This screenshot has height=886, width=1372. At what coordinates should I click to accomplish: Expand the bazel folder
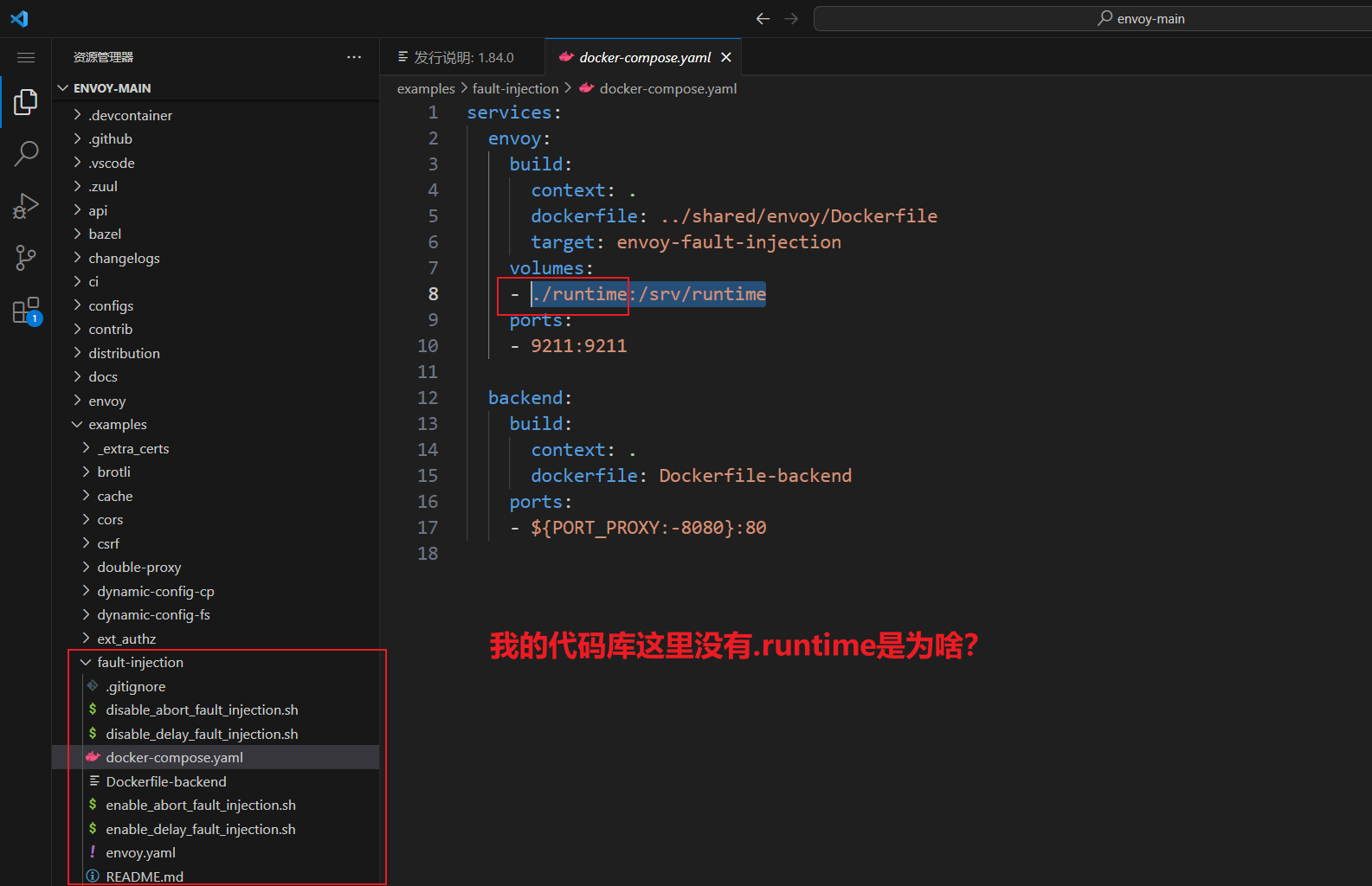click(216, 234)
